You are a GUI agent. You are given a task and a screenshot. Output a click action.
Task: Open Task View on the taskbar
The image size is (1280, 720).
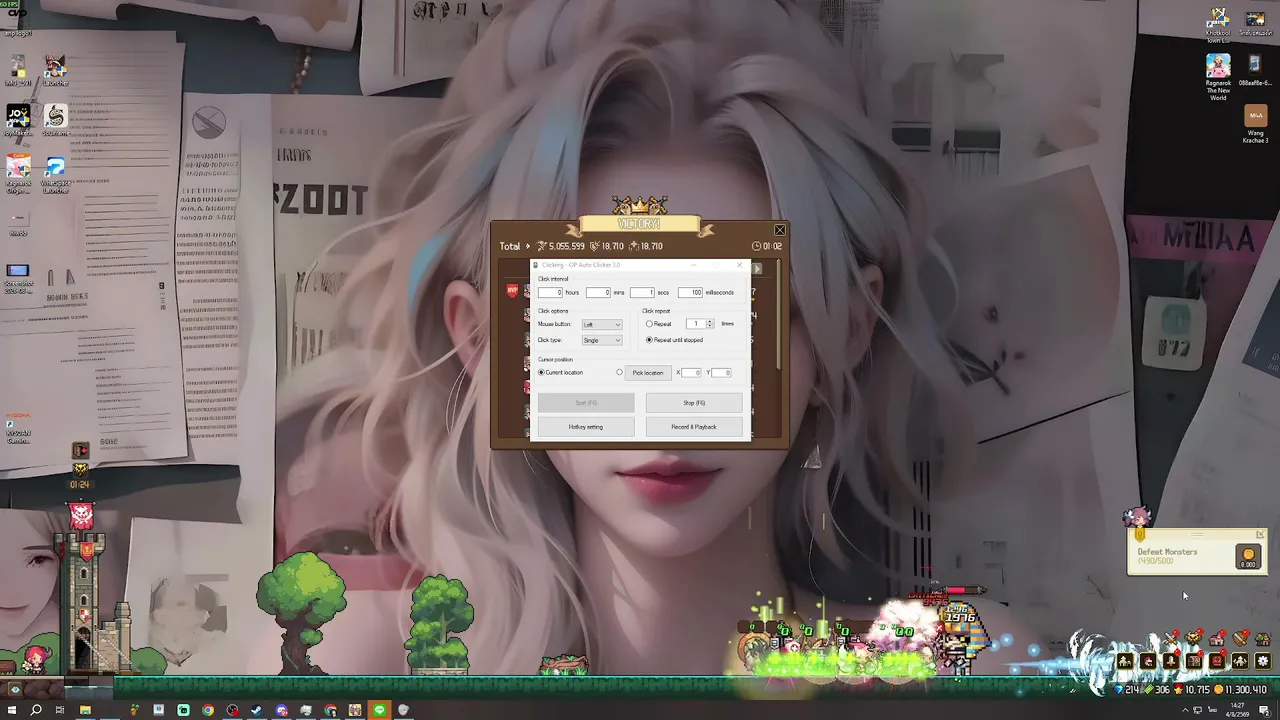click(x=60, y=710)
